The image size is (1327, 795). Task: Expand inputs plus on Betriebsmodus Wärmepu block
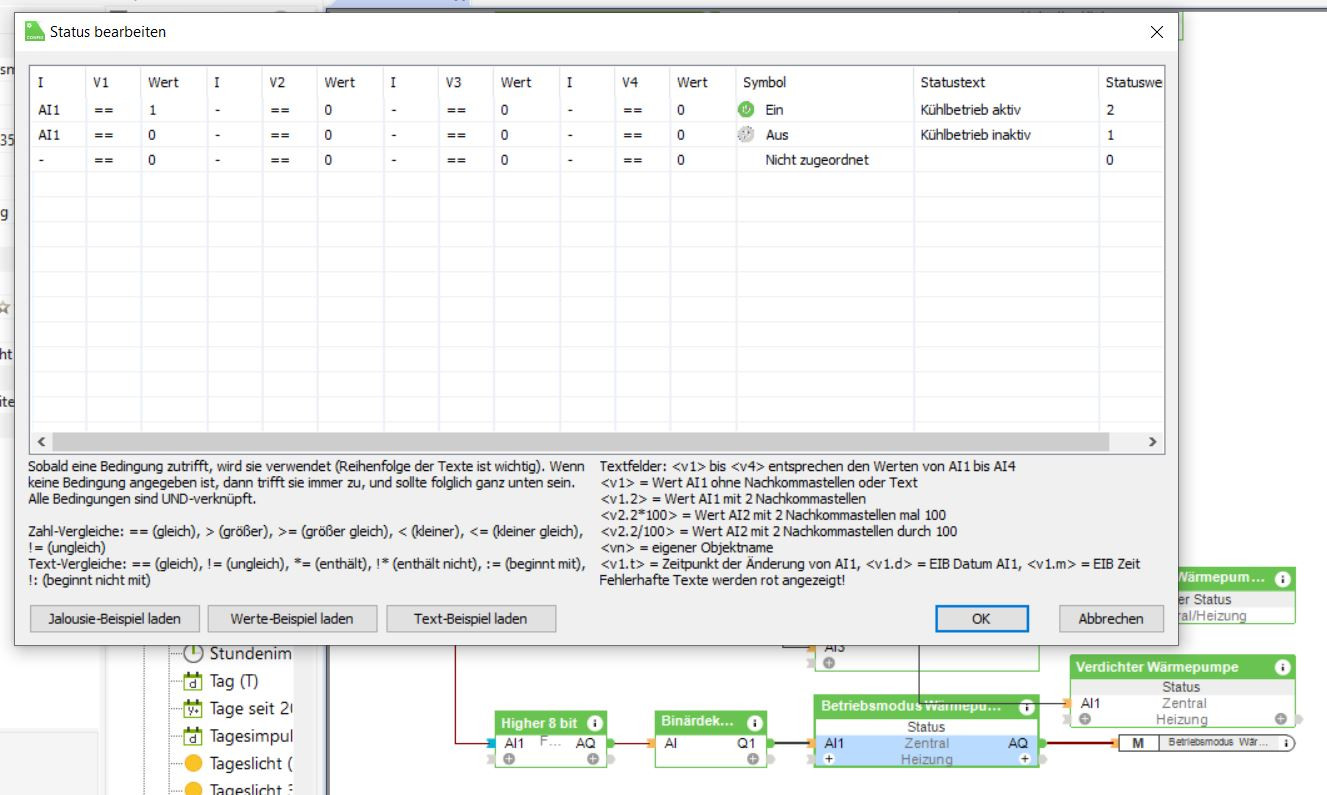coord(829,759)
